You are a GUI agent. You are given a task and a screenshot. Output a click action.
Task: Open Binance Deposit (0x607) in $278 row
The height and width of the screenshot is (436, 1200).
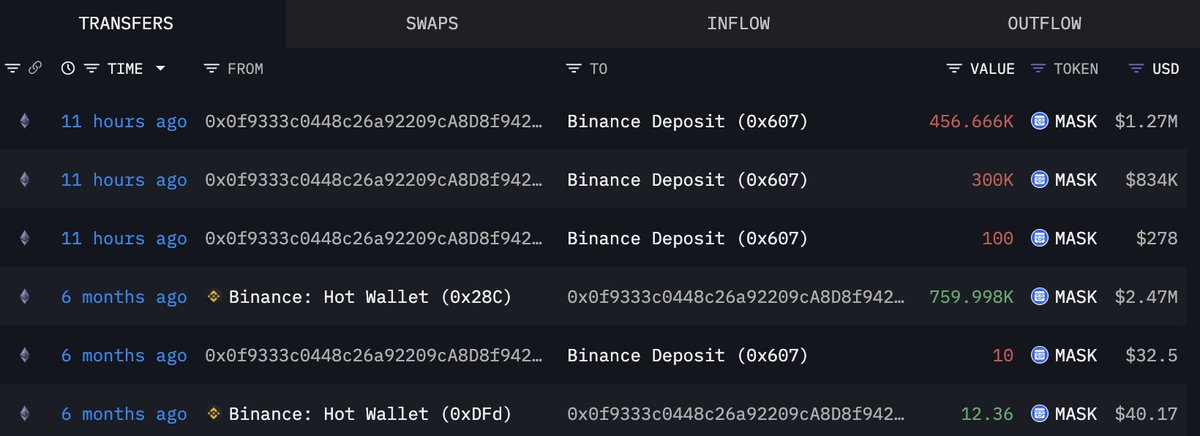pos(687,239)
